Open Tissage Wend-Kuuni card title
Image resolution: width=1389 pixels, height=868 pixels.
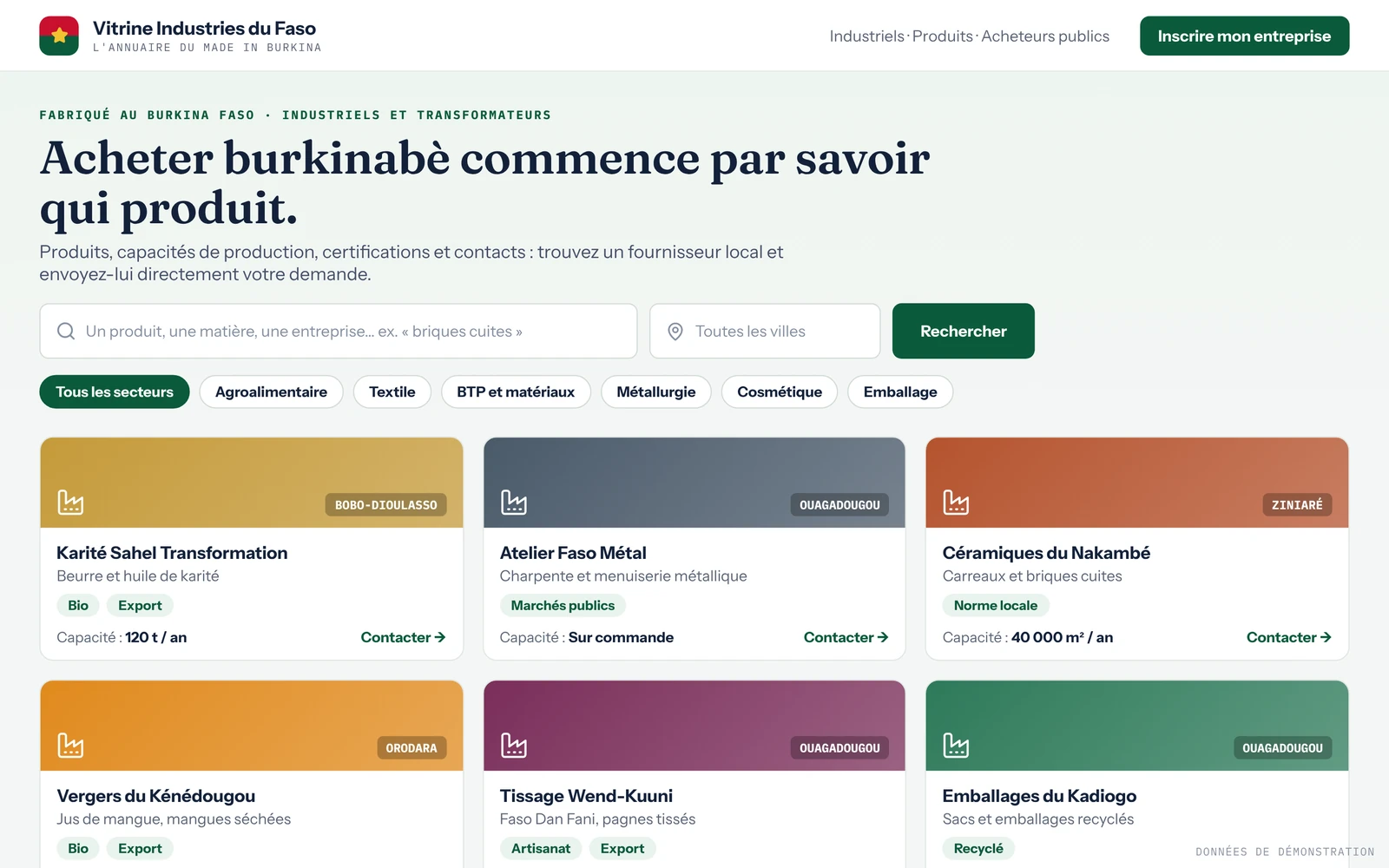(586, 796)
